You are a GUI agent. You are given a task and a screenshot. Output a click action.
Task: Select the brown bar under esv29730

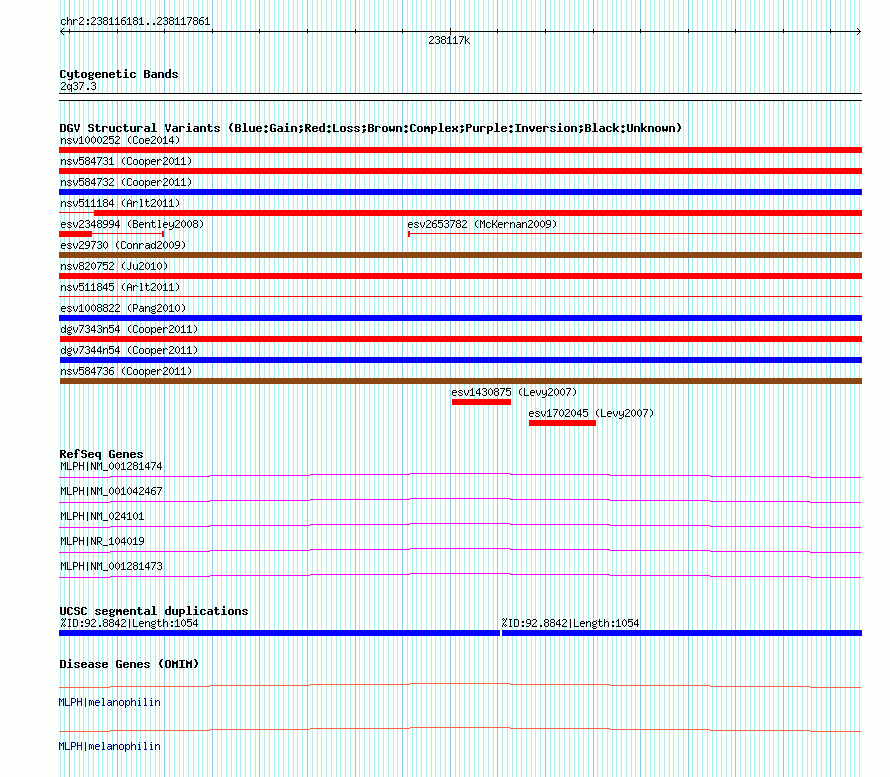point(460,255)
